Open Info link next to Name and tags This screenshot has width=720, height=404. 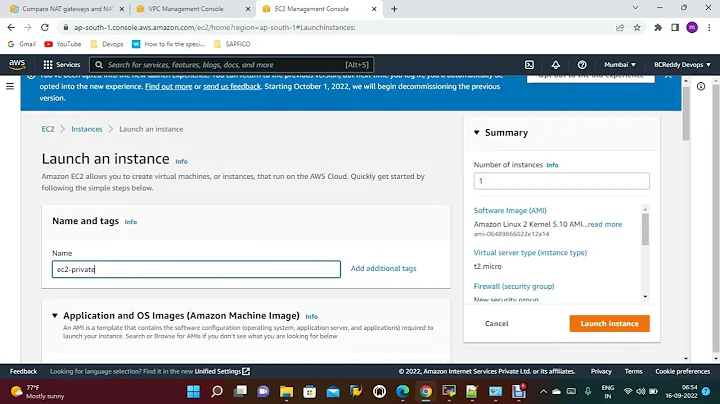coord(131,222)
